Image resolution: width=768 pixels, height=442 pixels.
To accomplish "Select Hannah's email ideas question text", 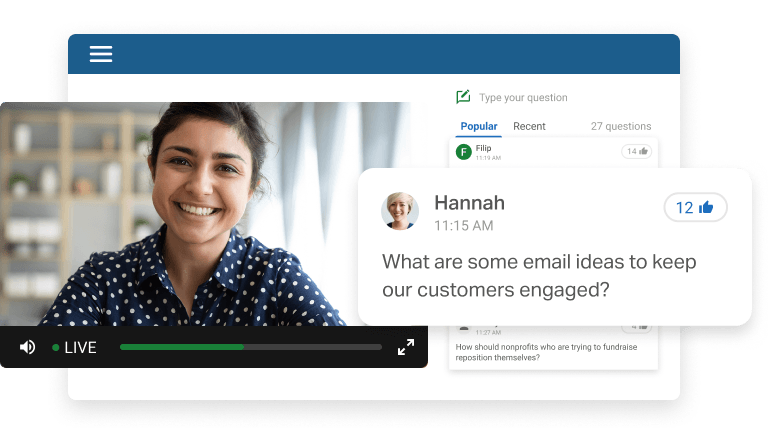I will point(539,276).
